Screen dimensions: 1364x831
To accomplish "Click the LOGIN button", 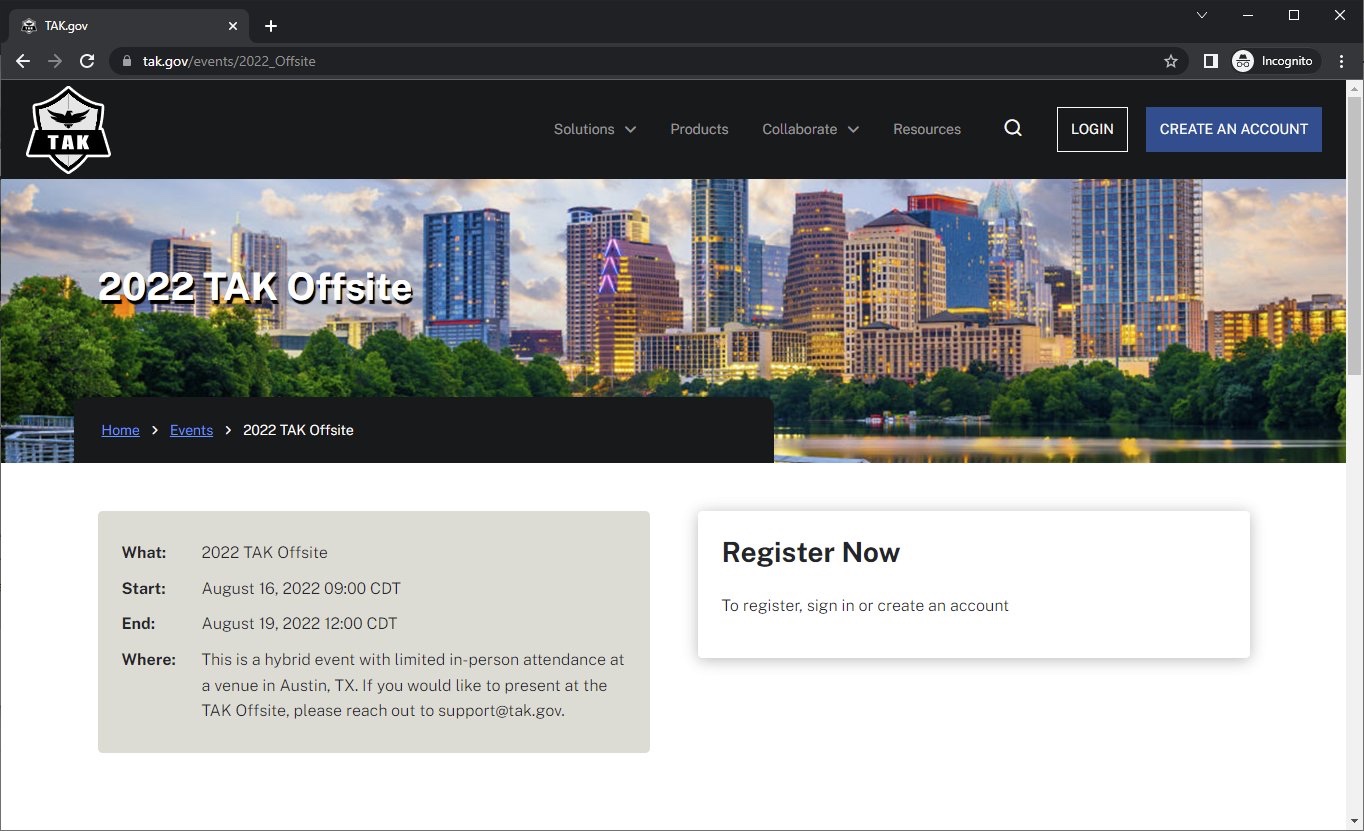I will pyautogui.click(x=1092, y=129).
